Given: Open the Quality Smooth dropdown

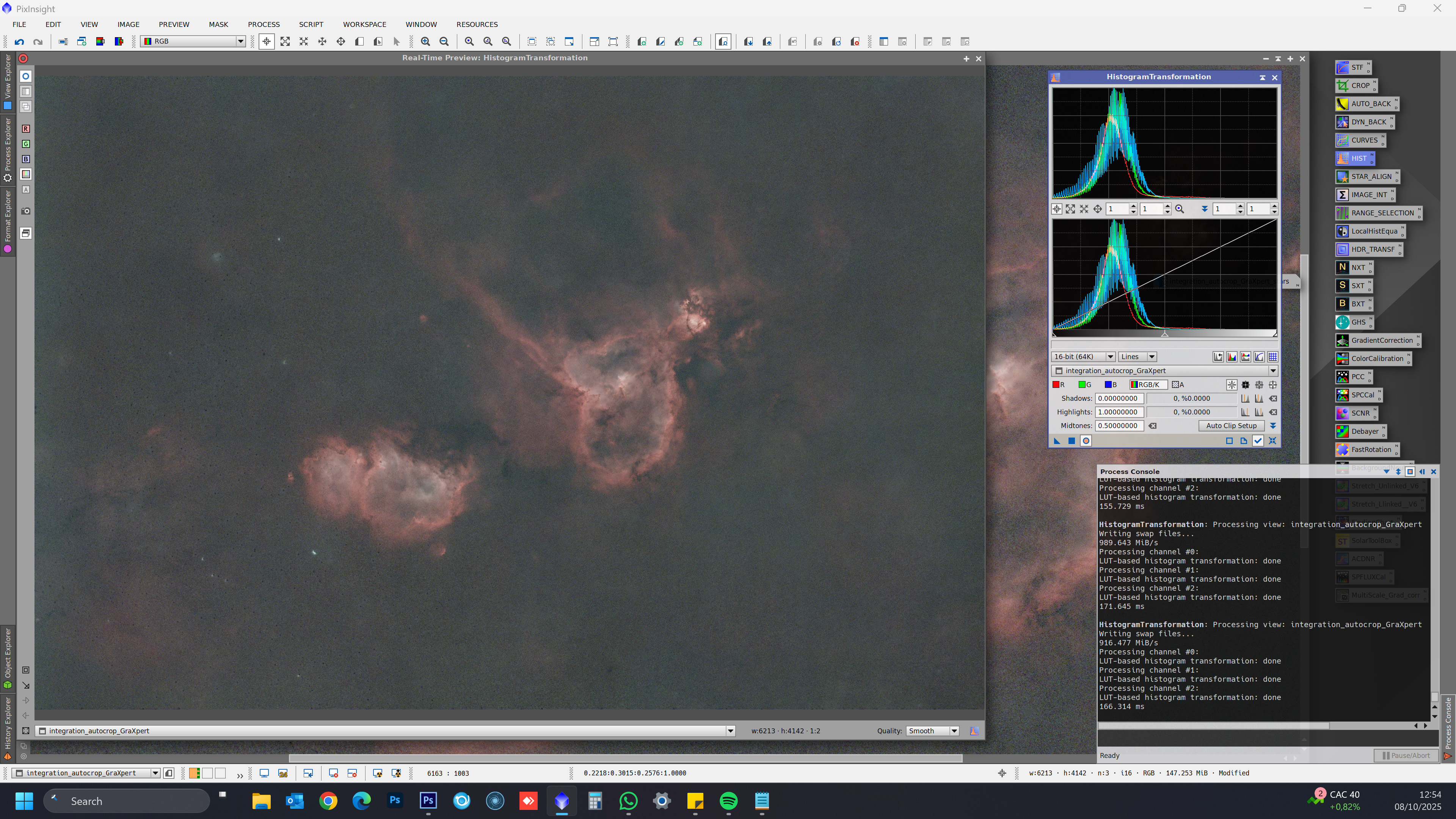Looking at the screenshot, I should [932, 731].
